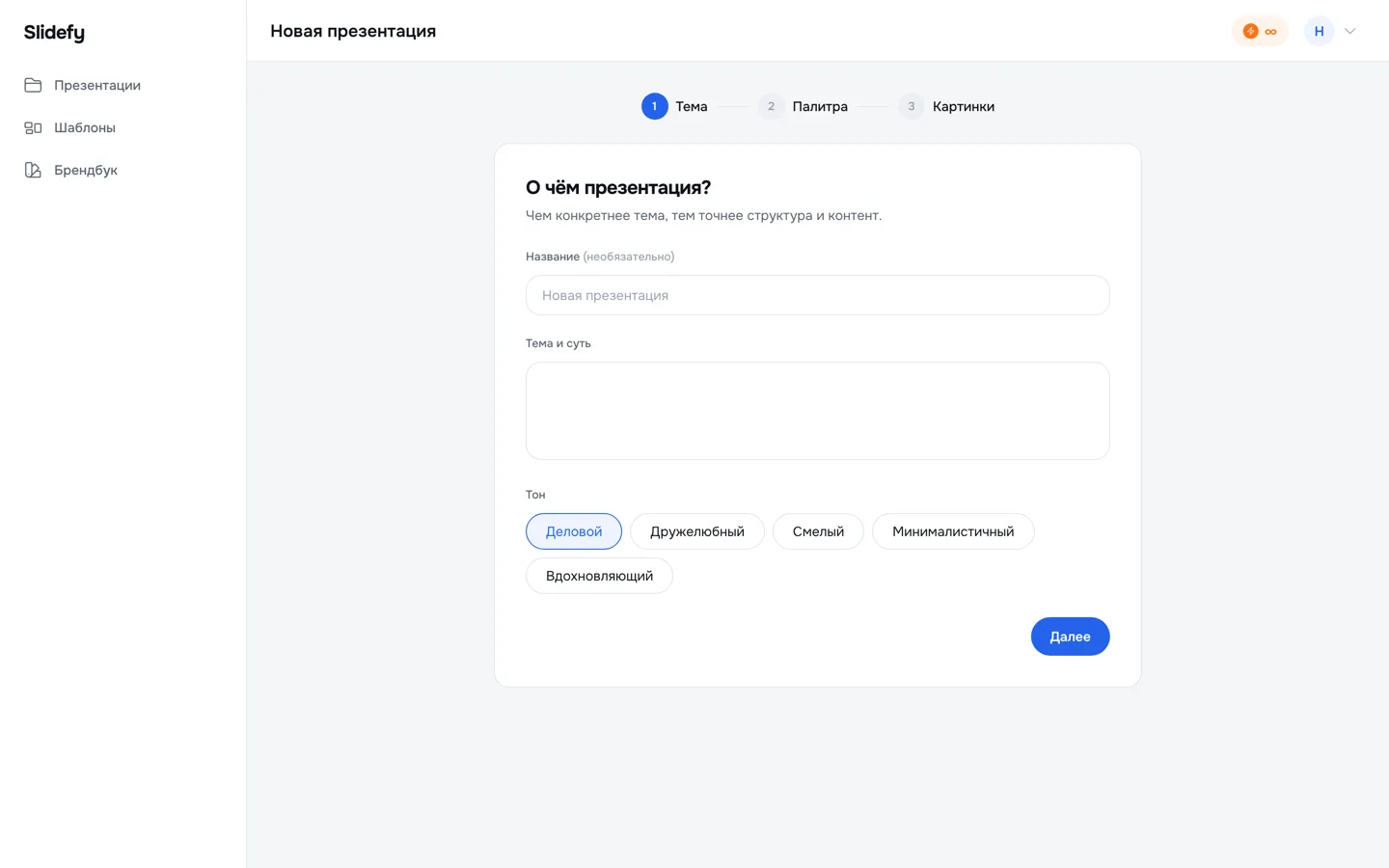Screen dimensions: 1389x868
Task: Focus the Название input field
Action: click(x=817, y=295)
